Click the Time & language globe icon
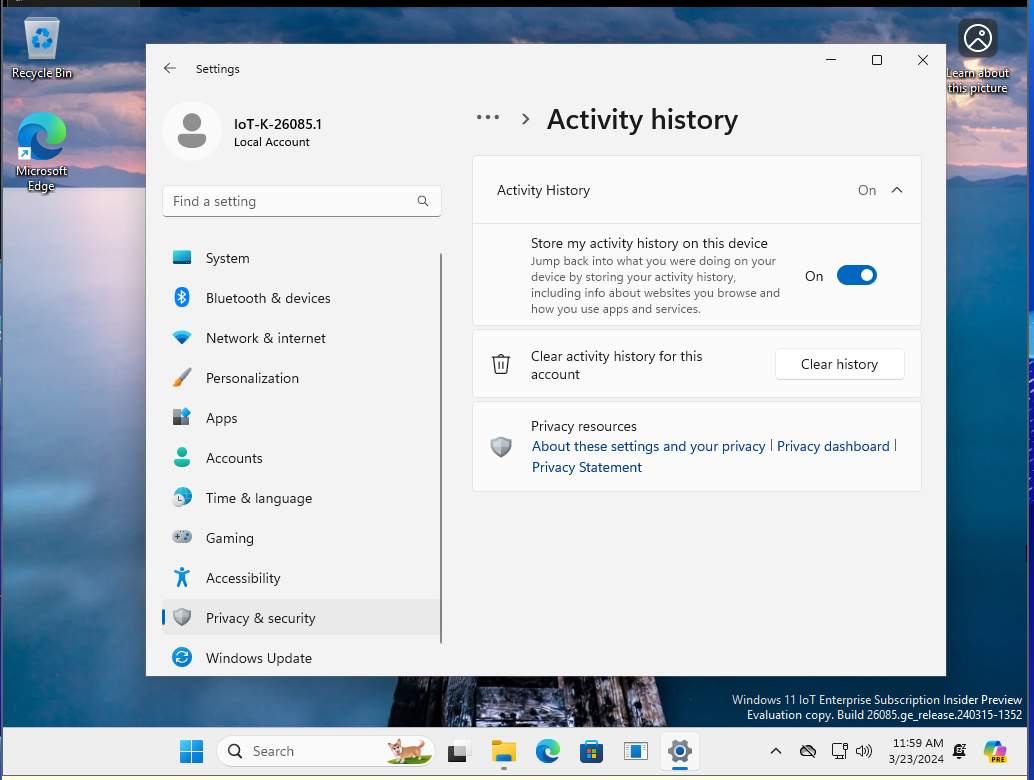 [x=182, y=498]
